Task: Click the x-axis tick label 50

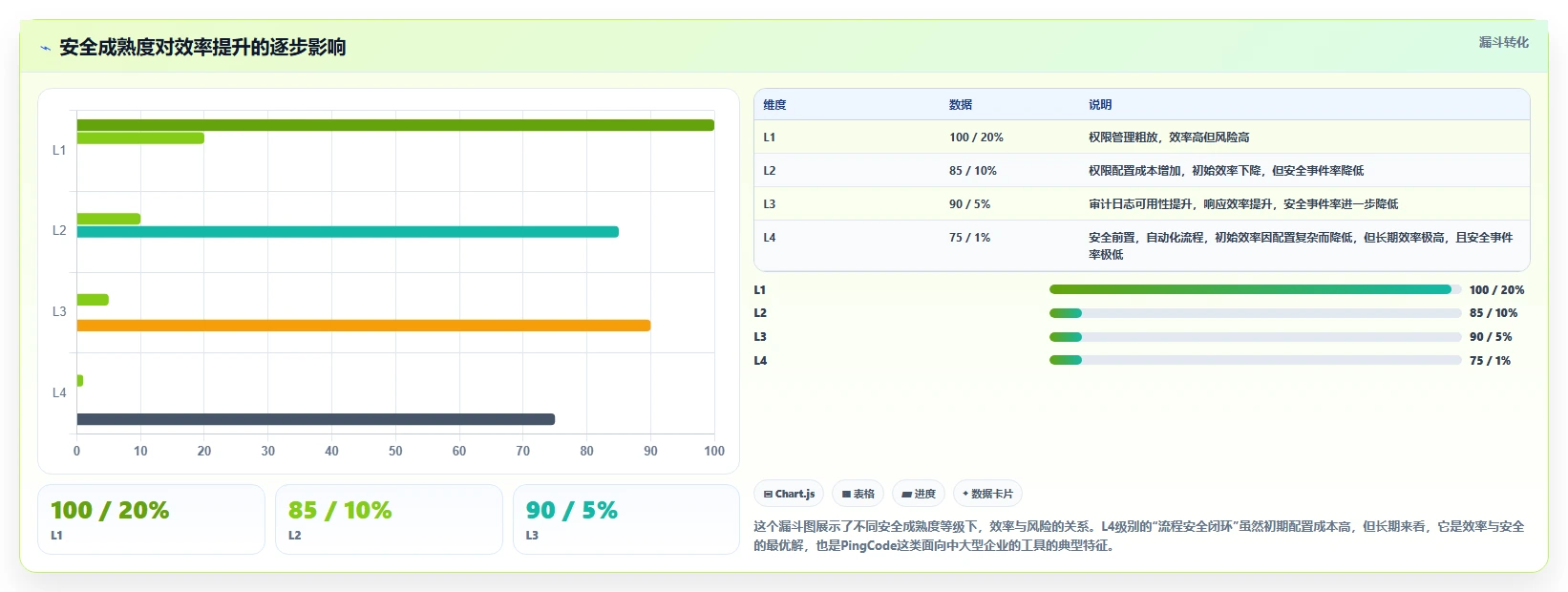Action: coord(395,452)
